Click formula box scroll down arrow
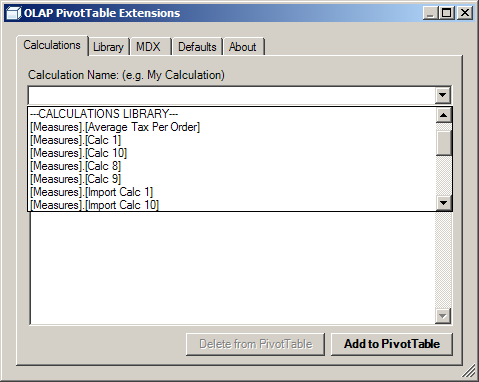Image resolution: width=479 pixels, height=382 pixels. pyautogui.click(x=443, y=316)
